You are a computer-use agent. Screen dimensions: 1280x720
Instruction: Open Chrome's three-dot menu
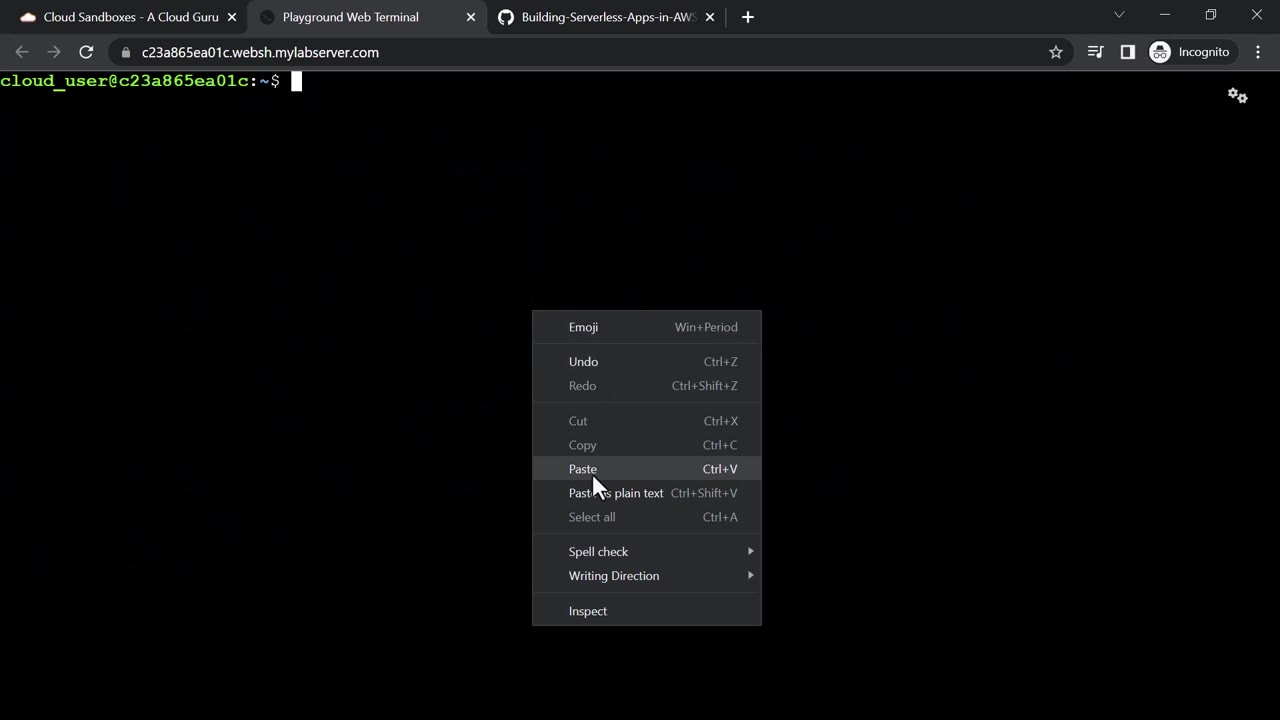click(1258, 52)
